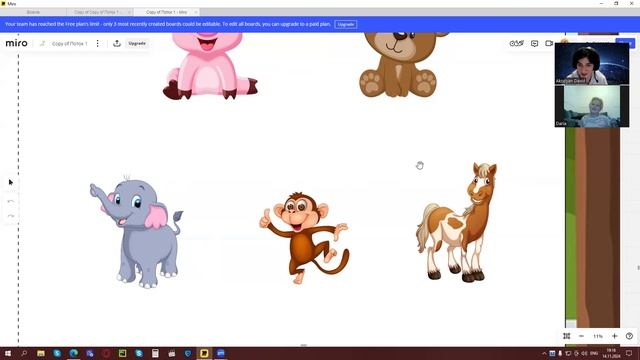Open the board title Copy of Поток 1
This screenshot has height=360, width=640.
click(70, 44)
